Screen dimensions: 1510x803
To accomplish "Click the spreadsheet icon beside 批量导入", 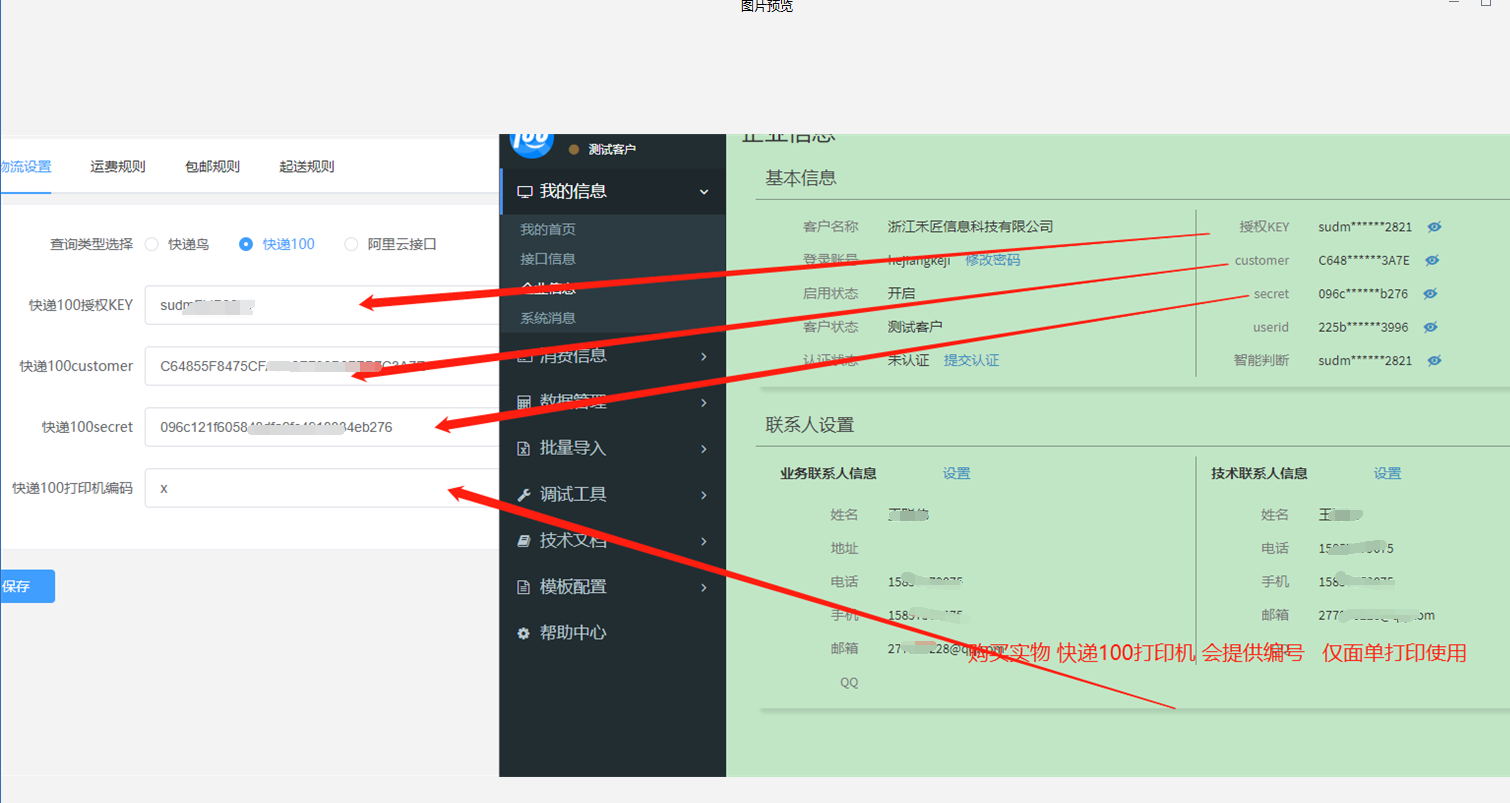I will pyautogui.click(x=523, y=448).
